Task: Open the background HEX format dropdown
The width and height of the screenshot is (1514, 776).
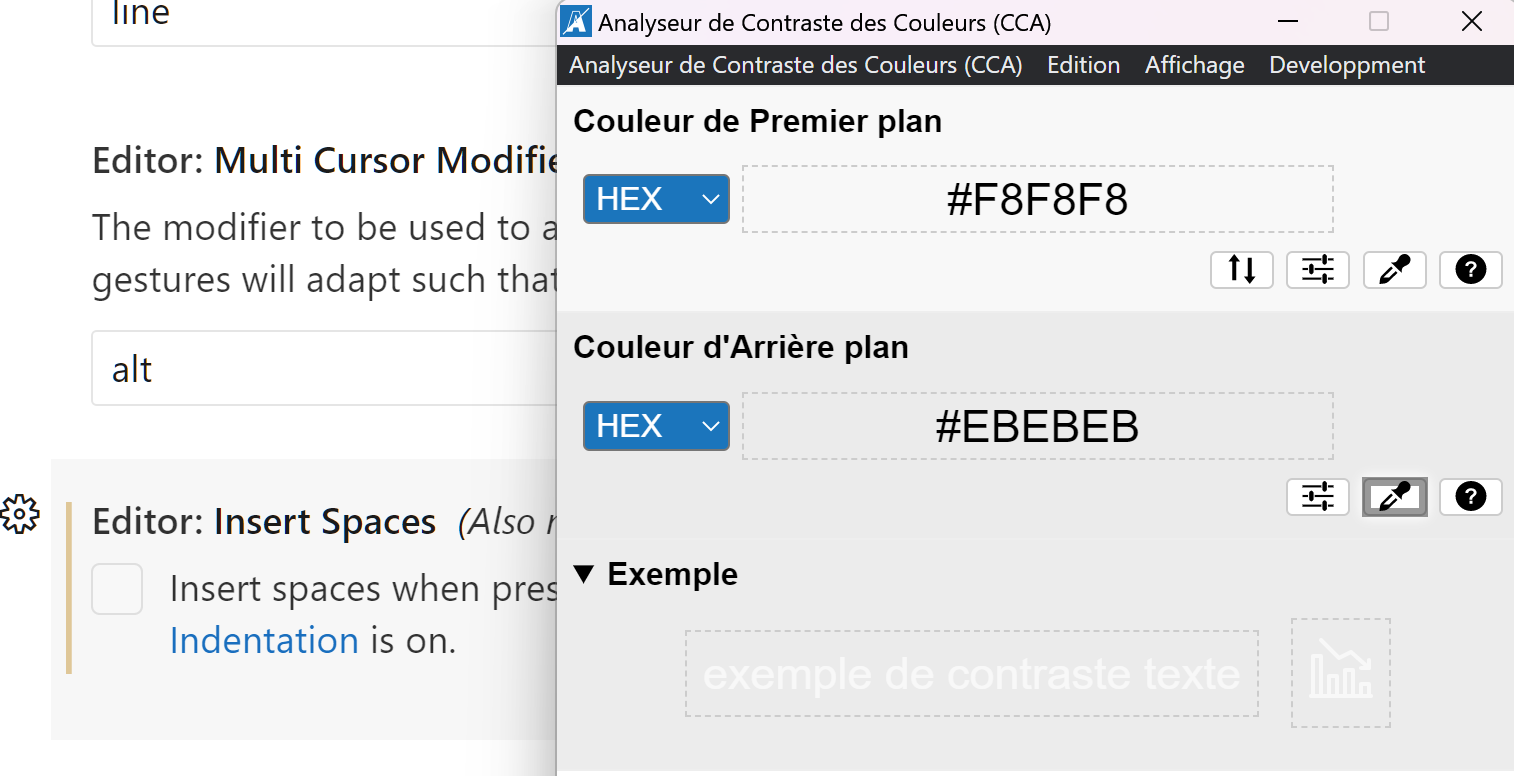Action: click(x=655, y=425)
